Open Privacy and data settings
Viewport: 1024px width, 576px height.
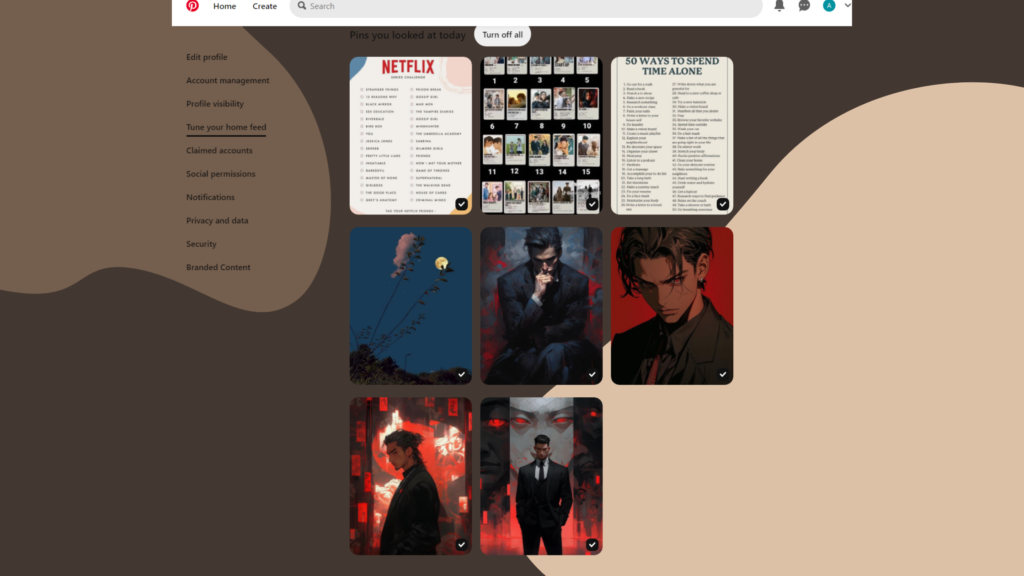point(217,221)
